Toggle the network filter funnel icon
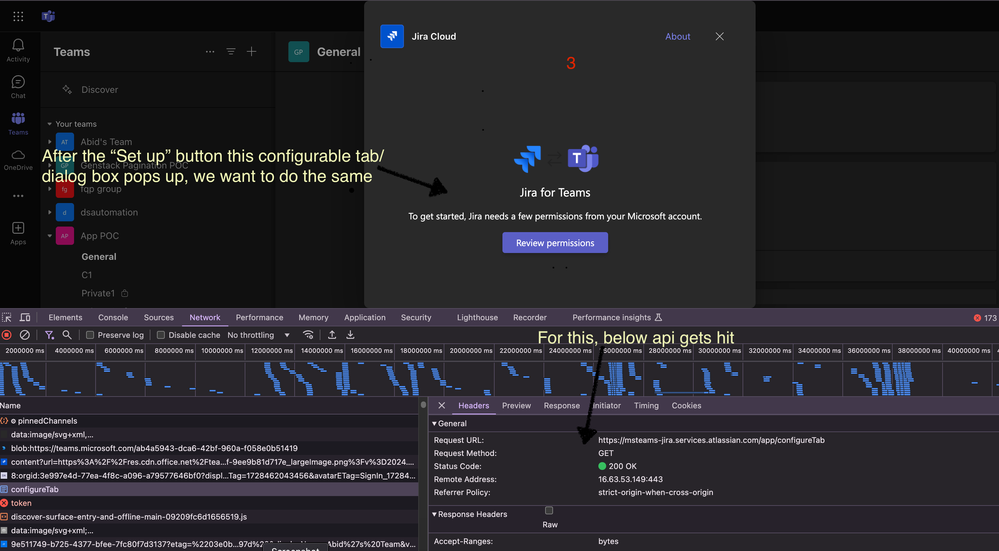 pos(49,335)
